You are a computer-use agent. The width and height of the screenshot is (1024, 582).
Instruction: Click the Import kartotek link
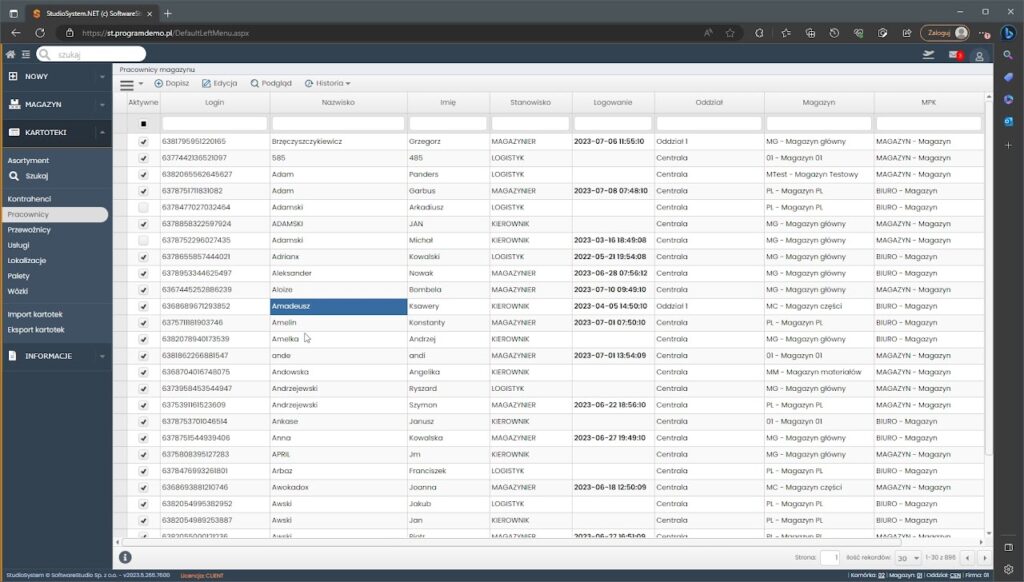click(x=36, y=314)
